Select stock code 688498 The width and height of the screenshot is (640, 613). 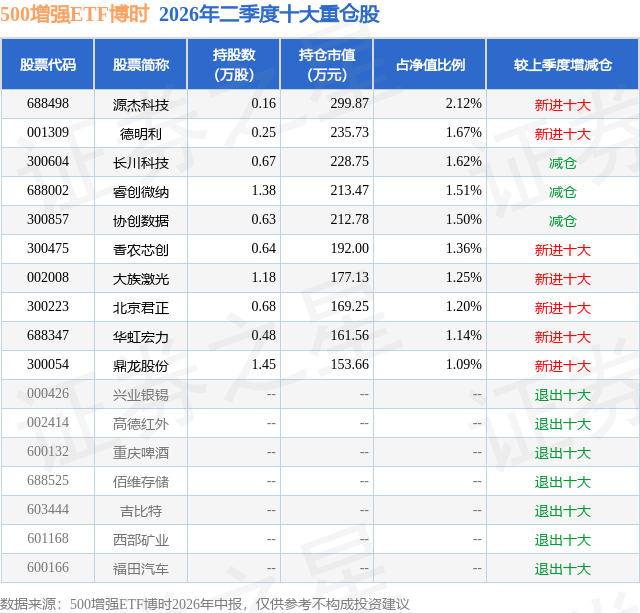click(48, 104)
